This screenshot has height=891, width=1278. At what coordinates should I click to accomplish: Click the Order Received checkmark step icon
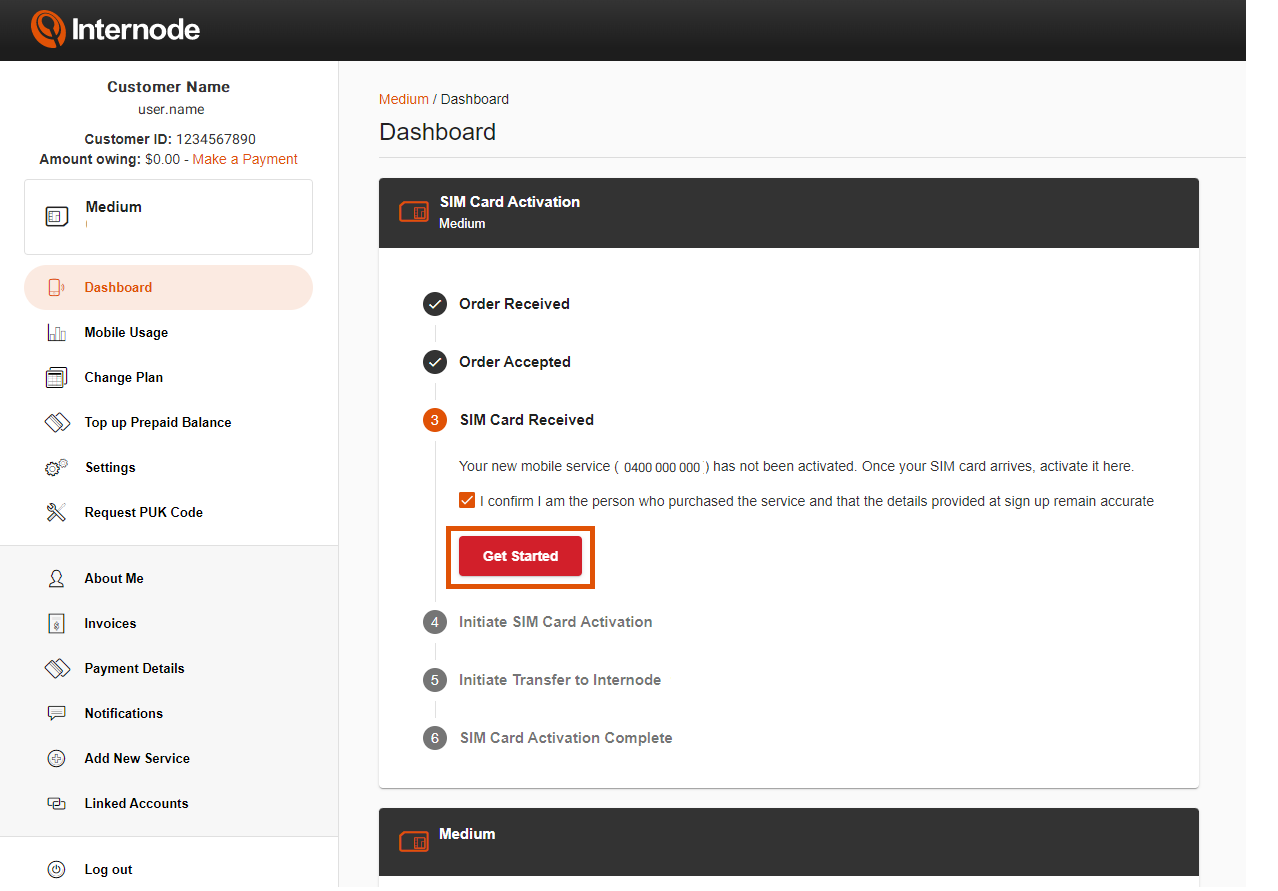coord(435,304)
